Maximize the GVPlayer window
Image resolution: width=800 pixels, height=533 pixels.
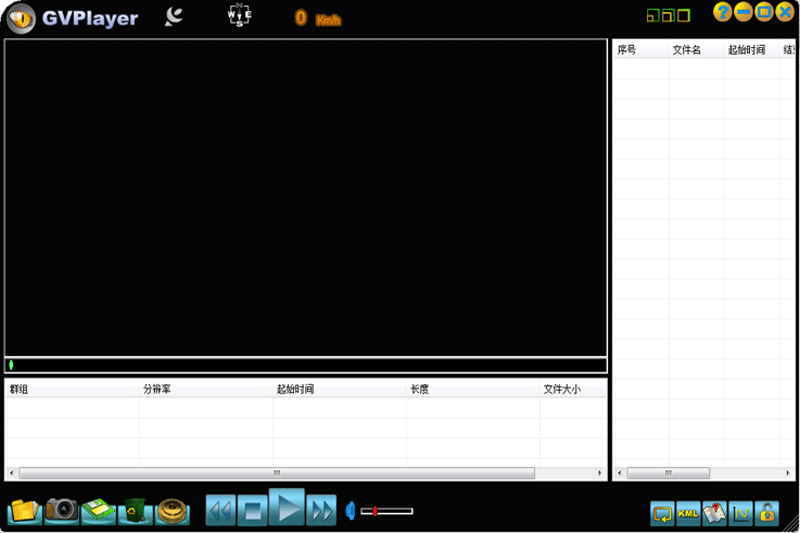coord(764,12)
